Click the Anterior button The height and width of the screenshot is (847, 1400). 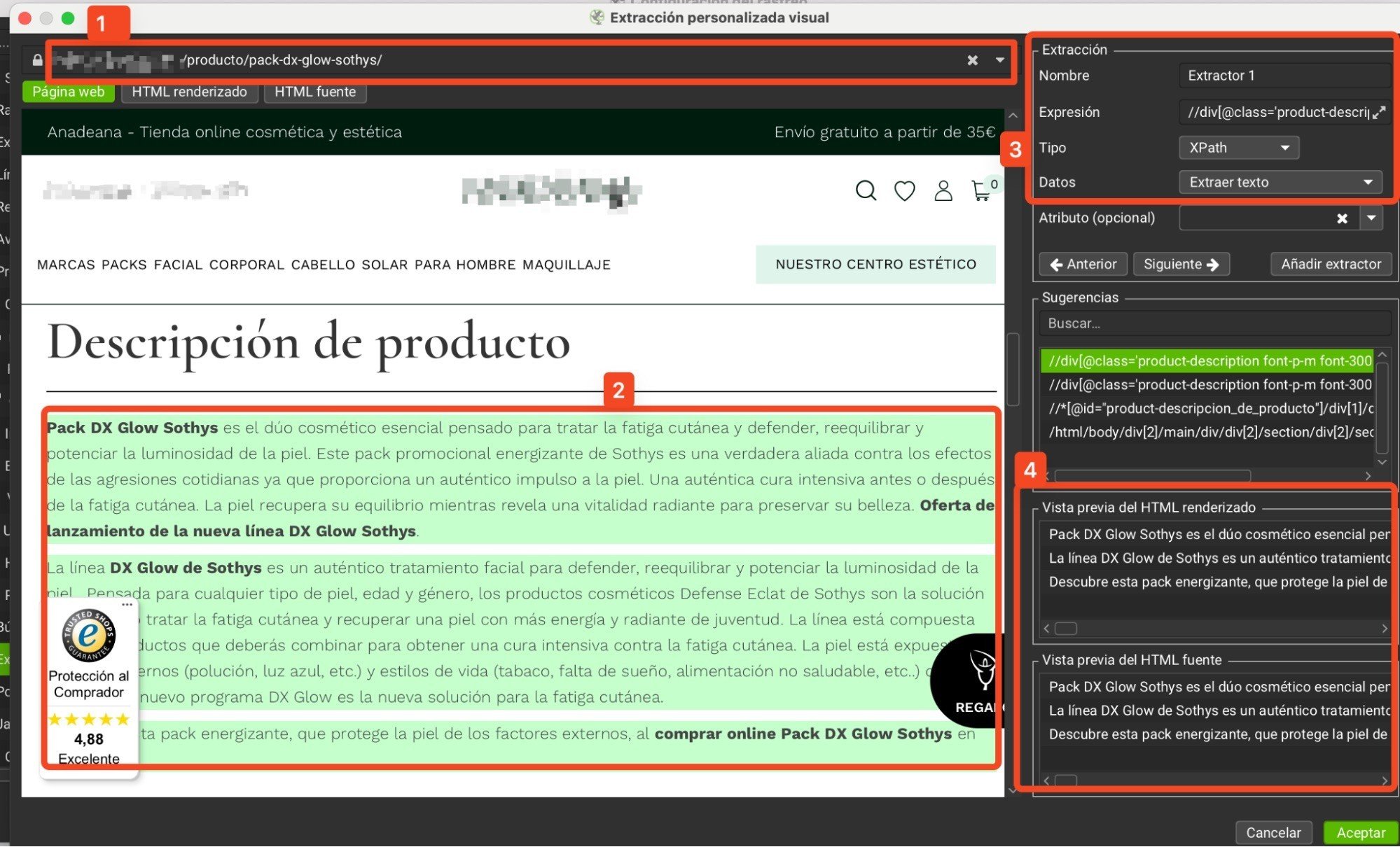1083,264
